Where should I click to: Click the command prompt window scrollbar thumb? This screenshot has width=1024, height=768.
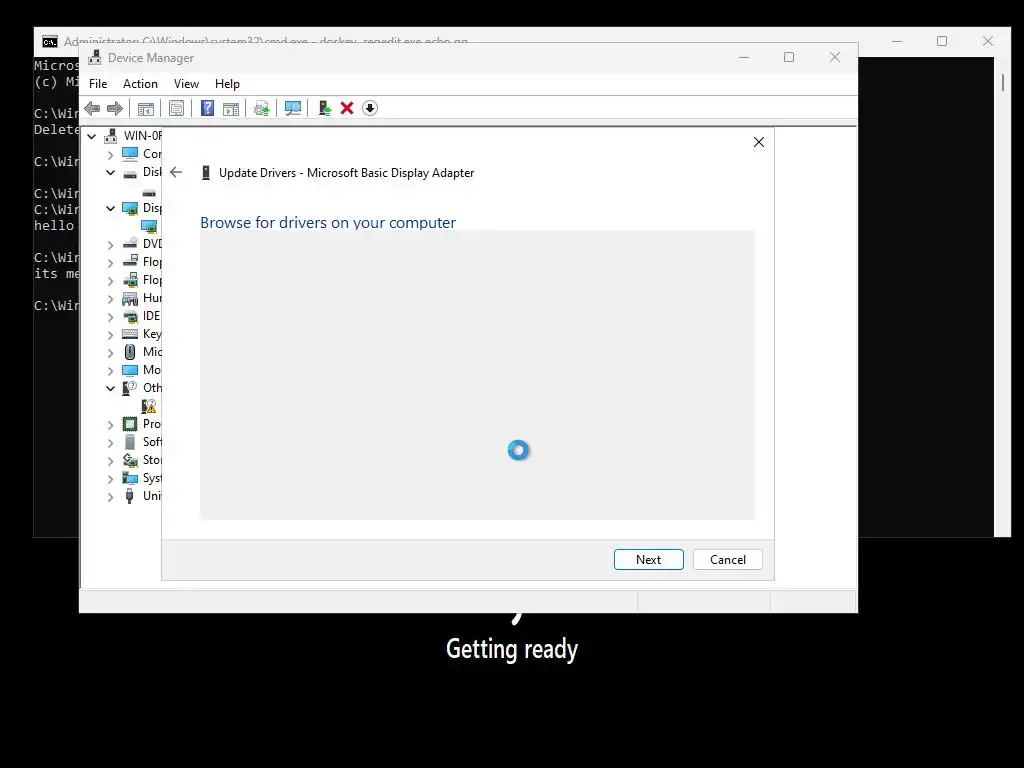pyautogui.click(x=1002, y=82)
